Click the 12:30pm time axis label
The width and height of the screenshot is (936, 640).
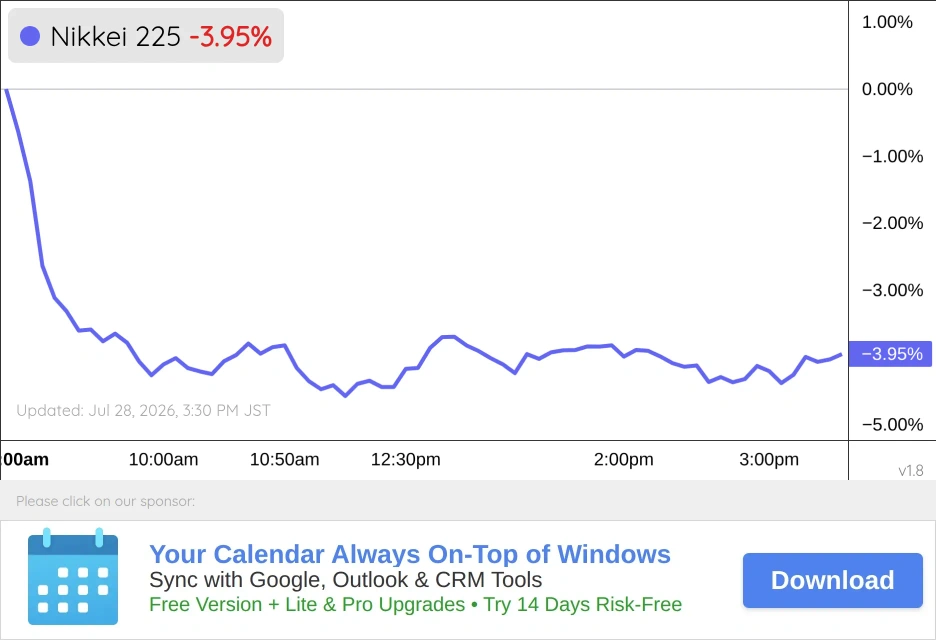pos(405,459)
